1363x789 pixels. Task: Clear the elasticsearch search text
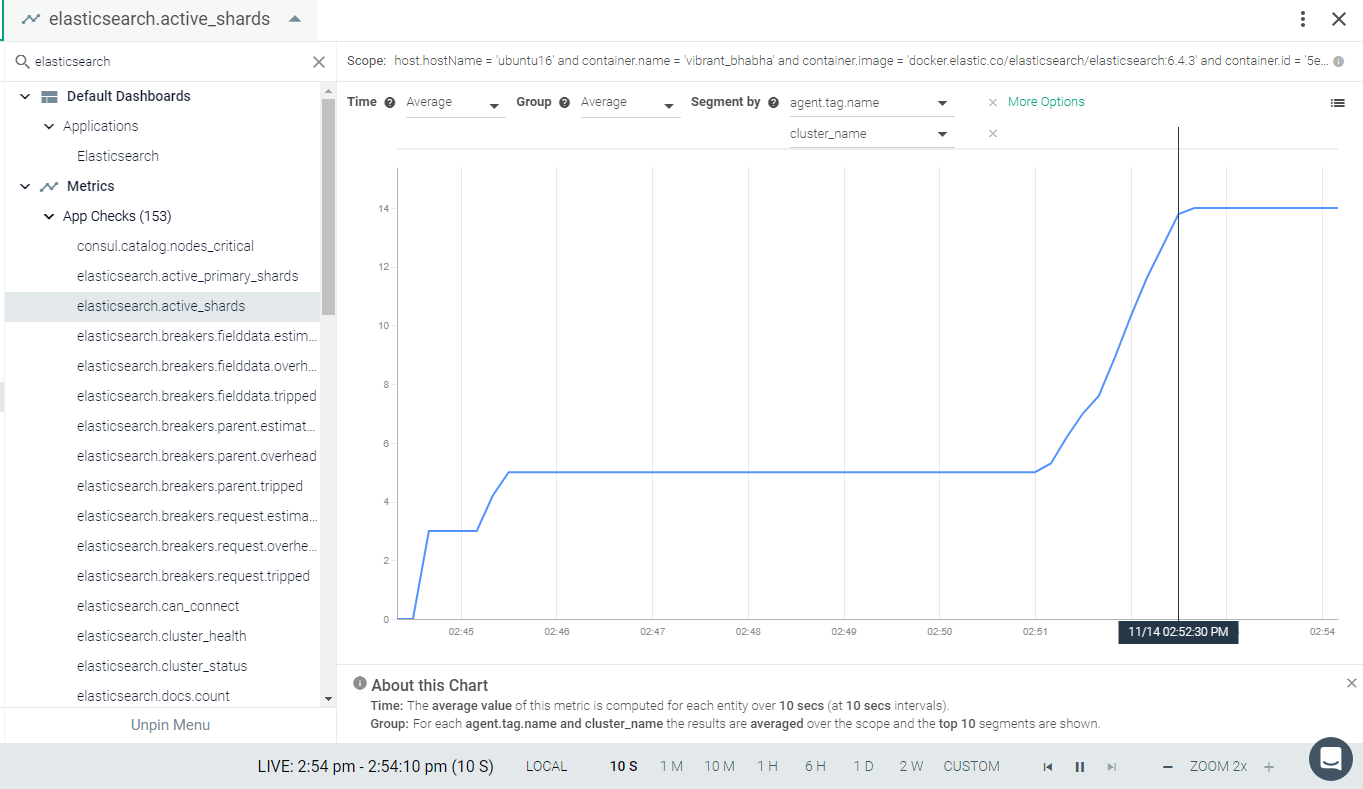click(319, 62)
